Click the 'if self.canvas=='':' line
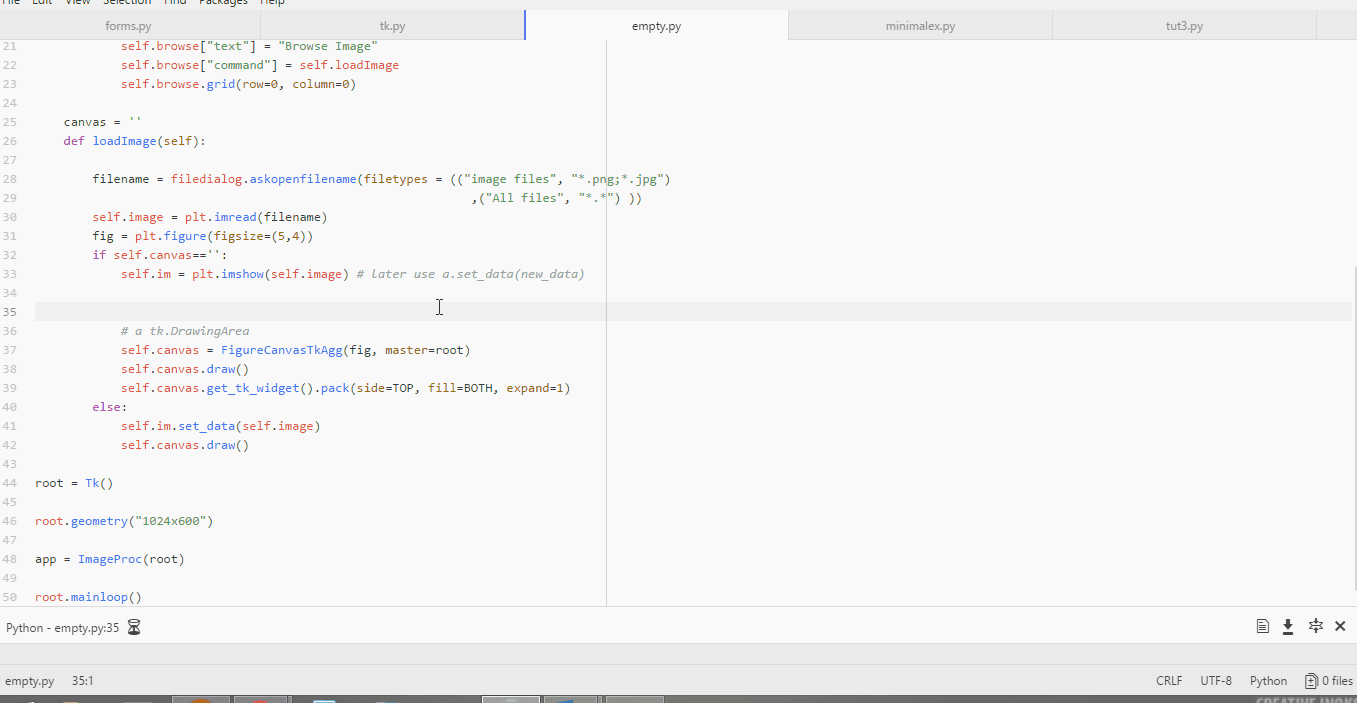 (x=160, y=255)
